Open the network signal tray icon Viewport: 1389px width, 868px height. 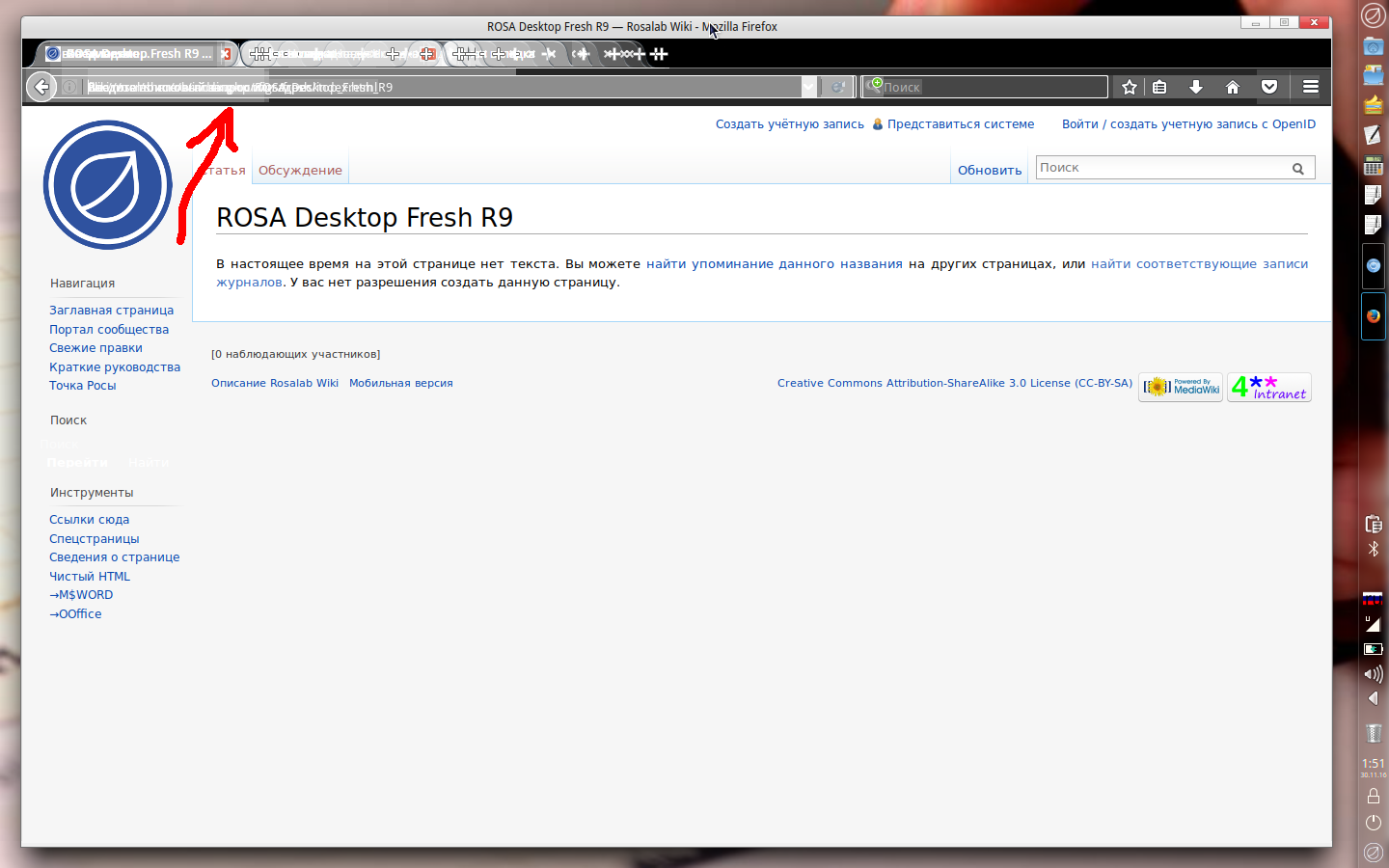[x=1373, y=624]
